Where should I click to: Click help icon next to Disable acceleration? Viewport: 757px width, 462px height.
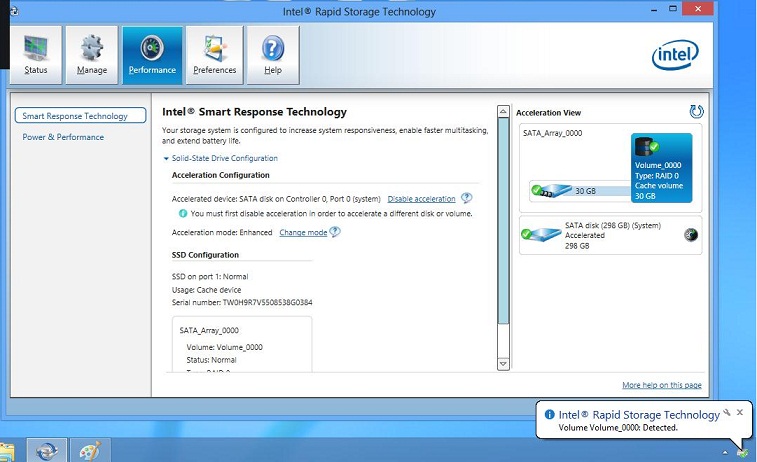466,198
